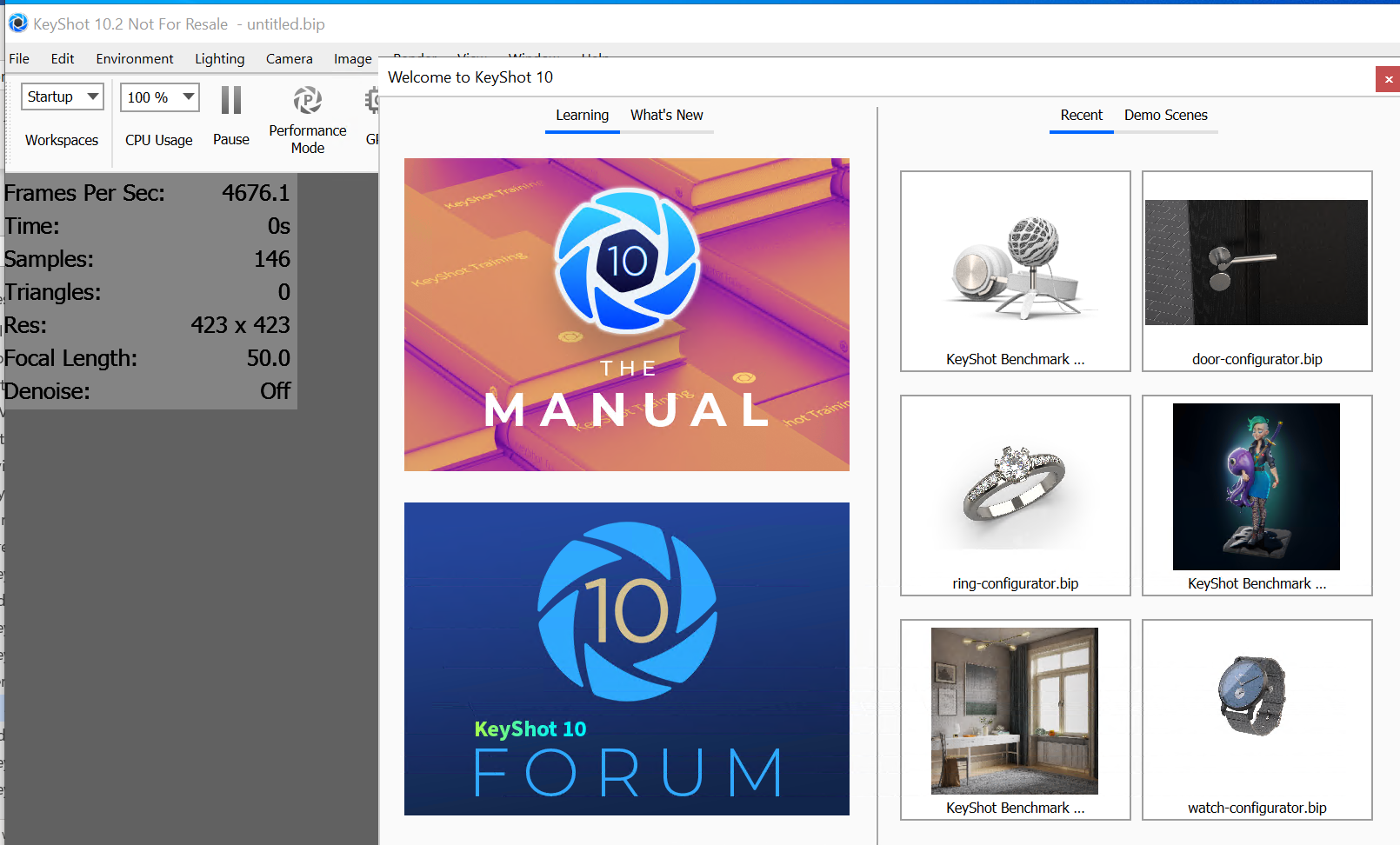Open the Camera menu
The width and height of the screenshot is (1400, 845).
point(289,58)
